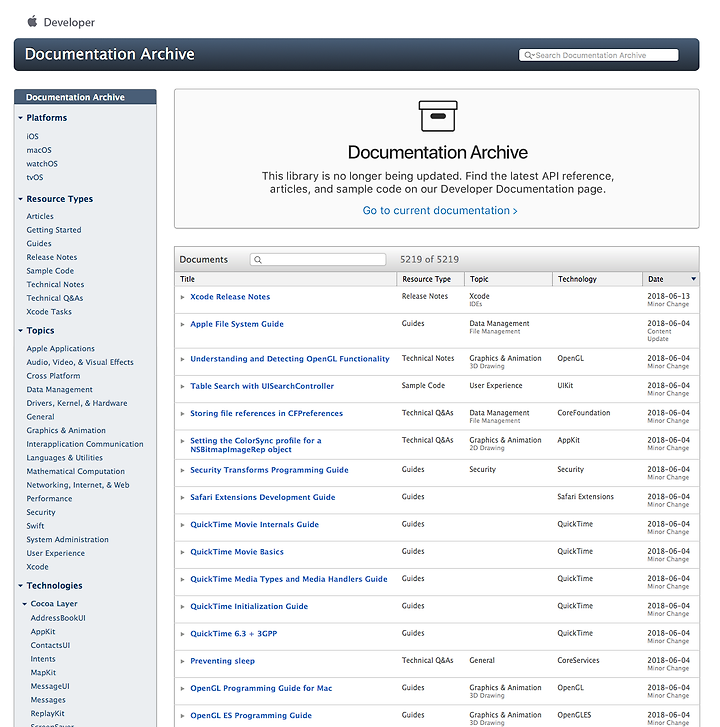This screenshot has width=720, height=727.
Task: Select Apple Applications topic
Action: pos(61,349)
